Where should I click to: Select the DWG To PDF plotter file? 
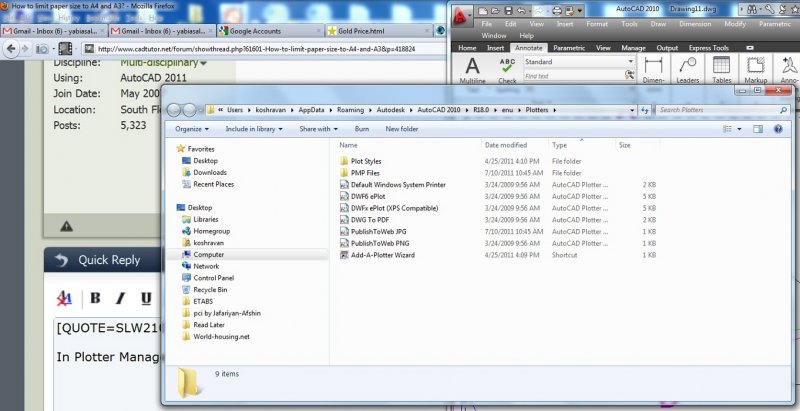(370, 220)
